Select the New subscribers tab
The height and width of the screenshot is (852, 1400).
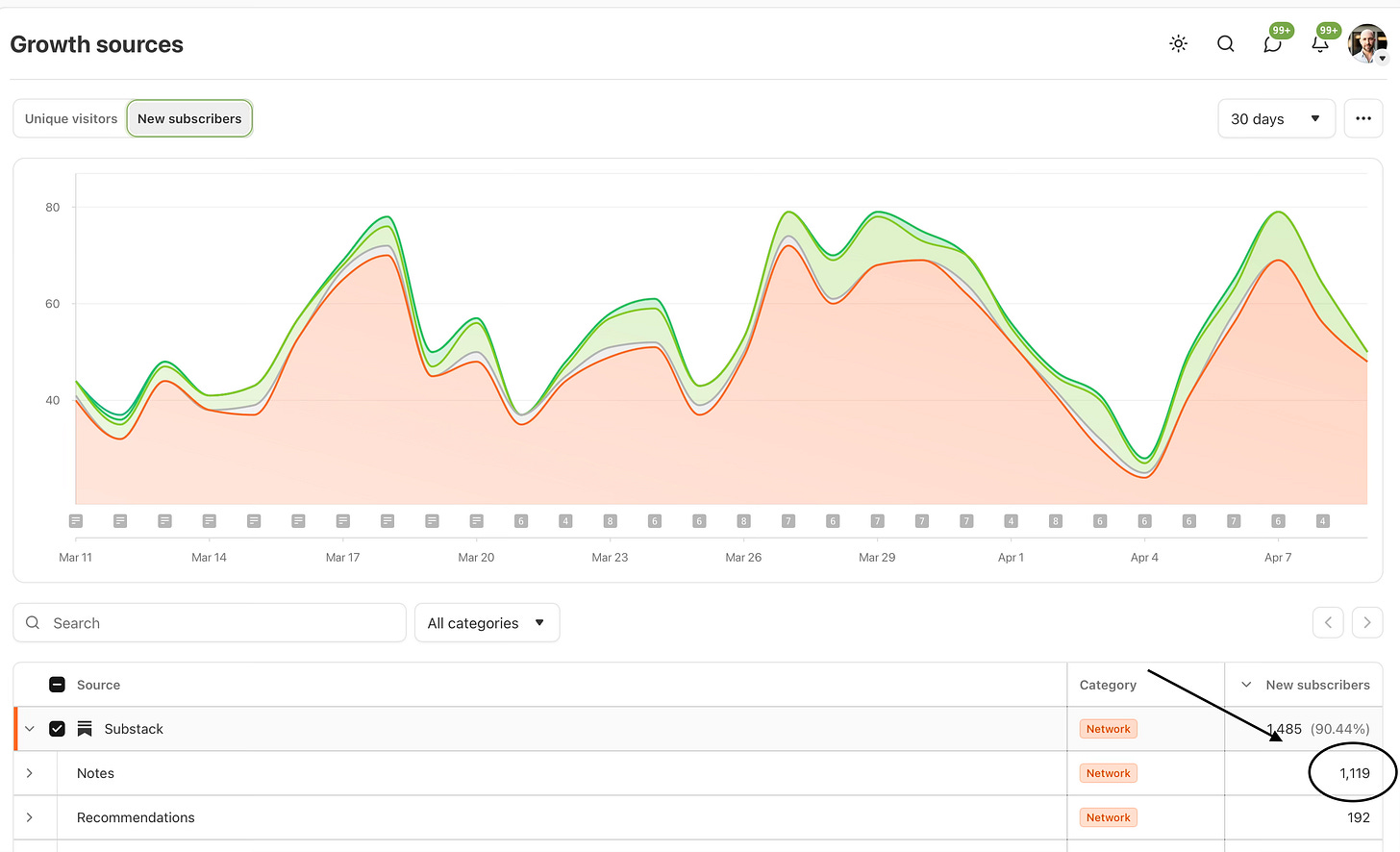point(188,118)
